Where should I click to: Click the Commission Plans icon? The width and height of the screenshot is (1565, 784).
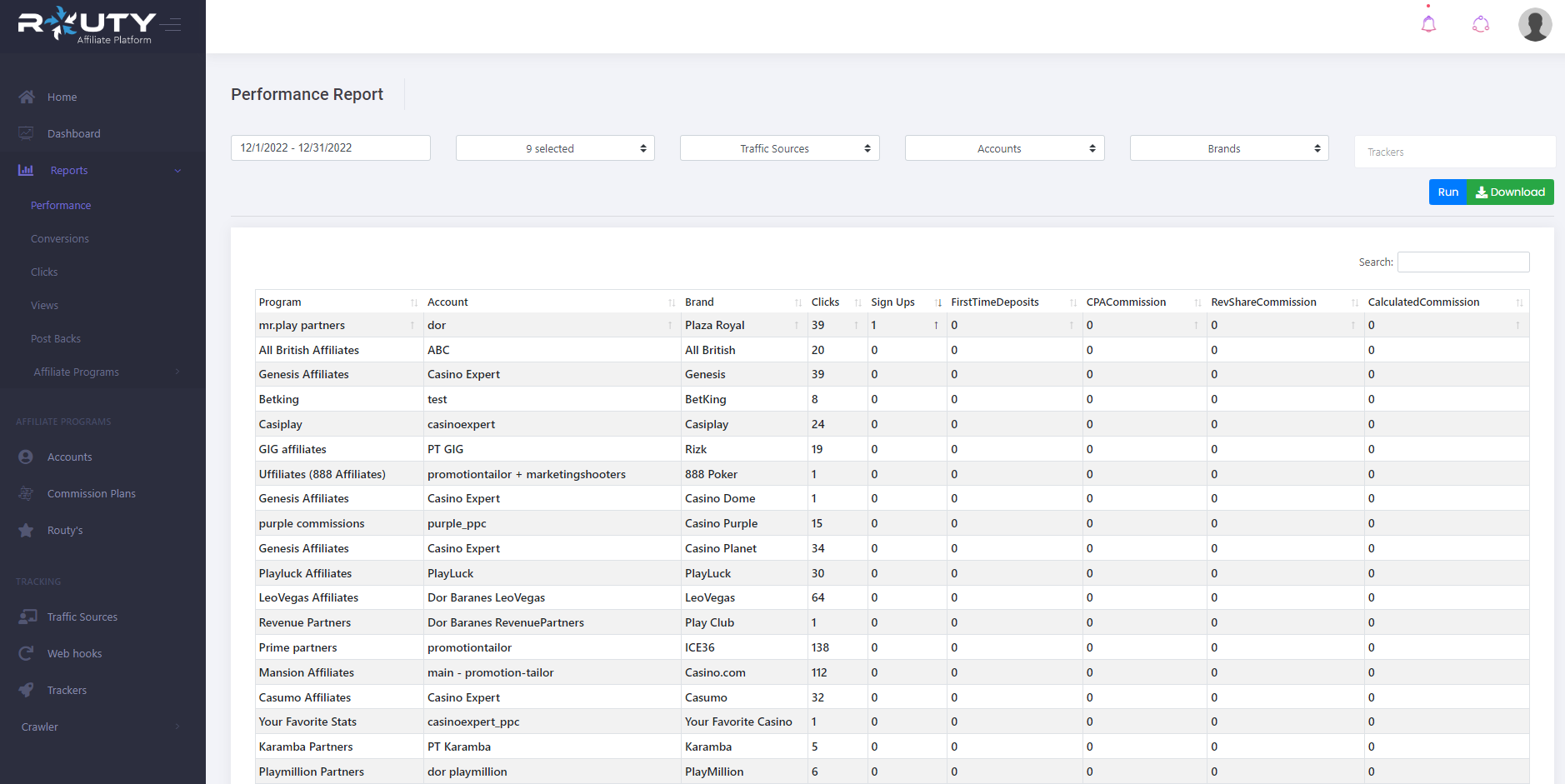(27, 493)
